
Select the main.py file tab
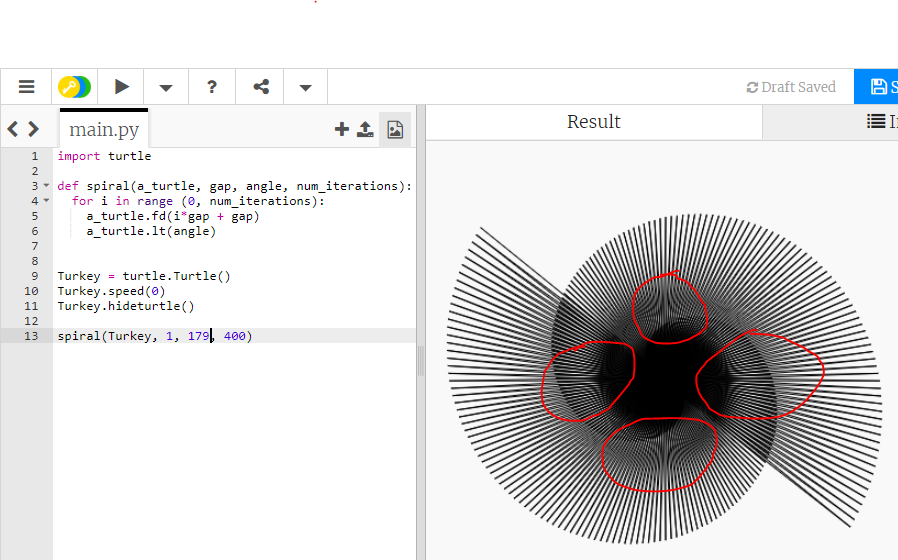tap(103, 130)
